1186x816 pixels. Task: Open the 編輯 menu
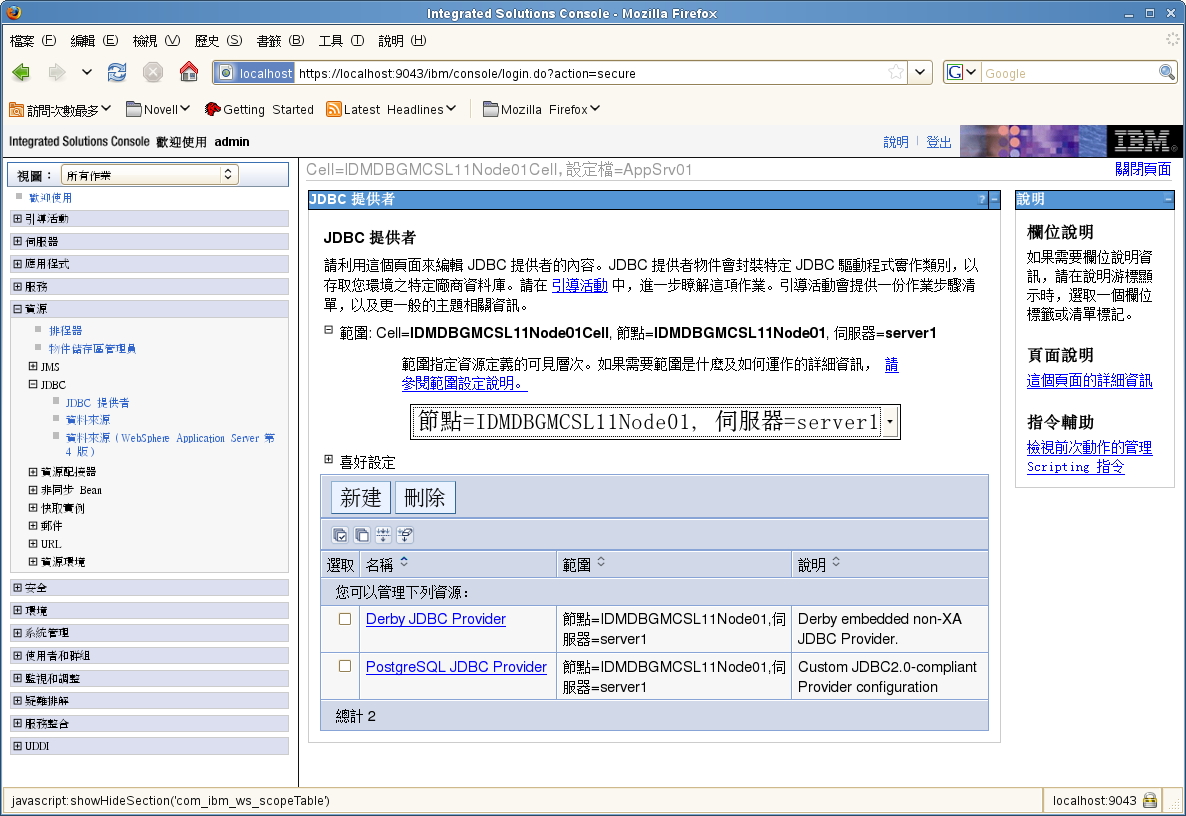click(x=94, y=41)
